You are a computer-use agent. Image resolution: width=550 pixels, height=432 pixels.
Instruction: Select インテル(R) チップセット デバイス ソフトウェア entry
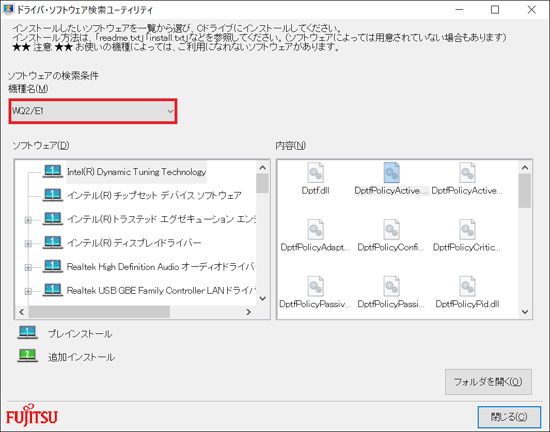[x=154, y=195]
